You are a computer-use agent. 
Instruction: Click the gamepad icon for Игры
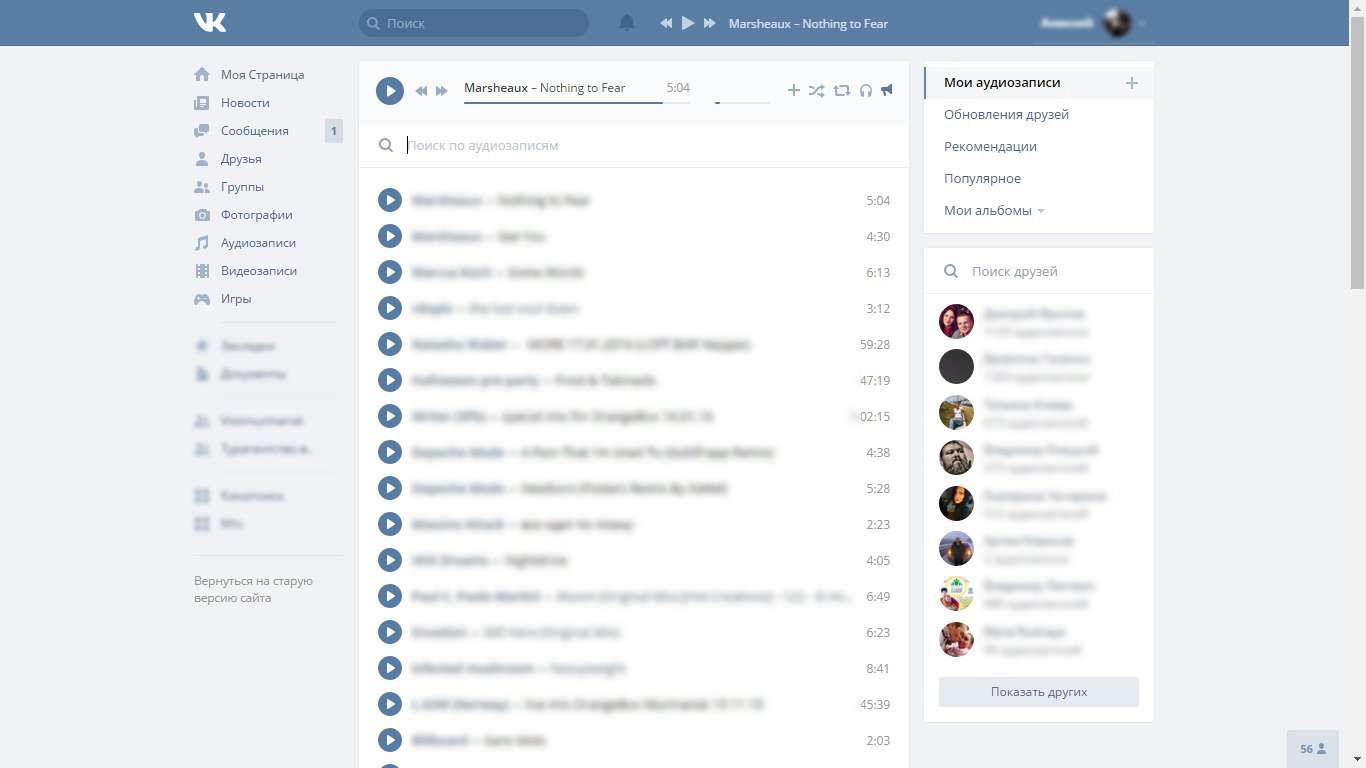coord(202,299)
